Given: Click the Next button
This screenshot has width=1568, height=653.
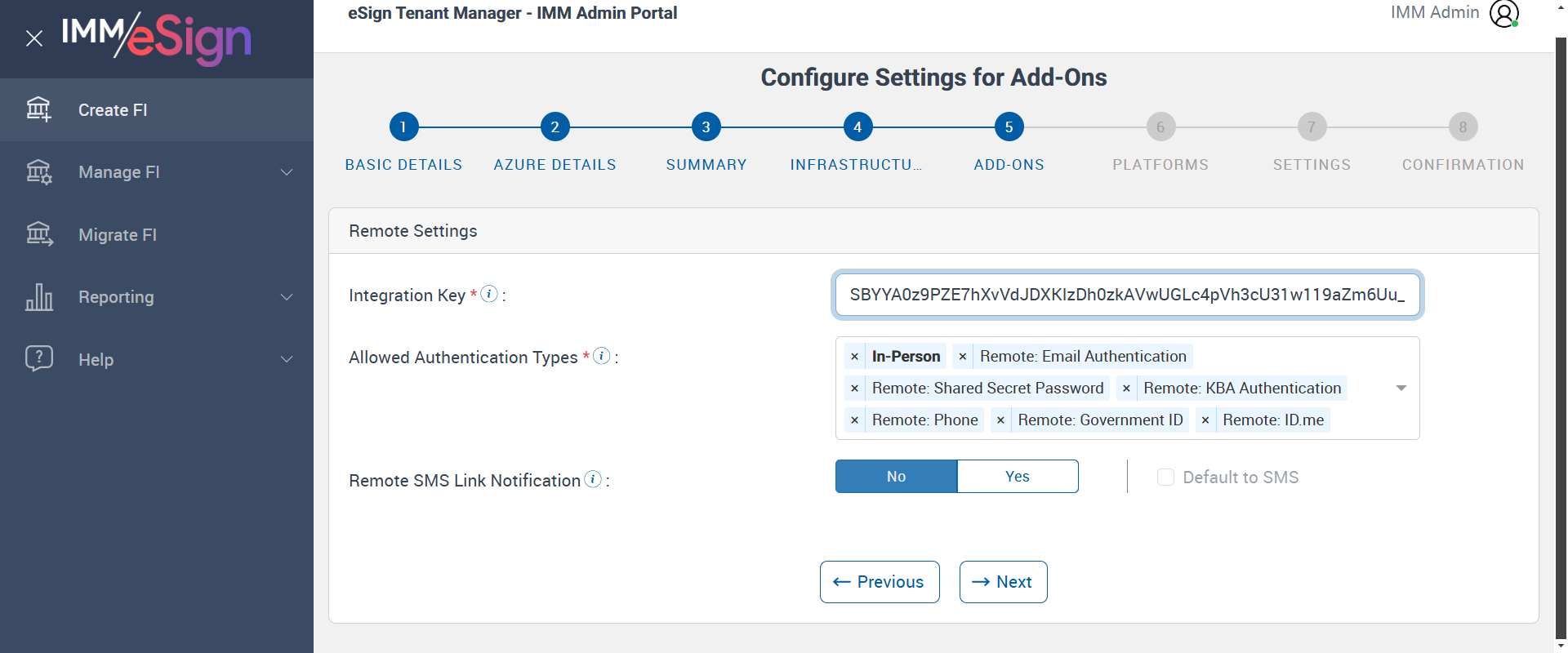Looking at the screenshot, I should tap(1003, 582).
